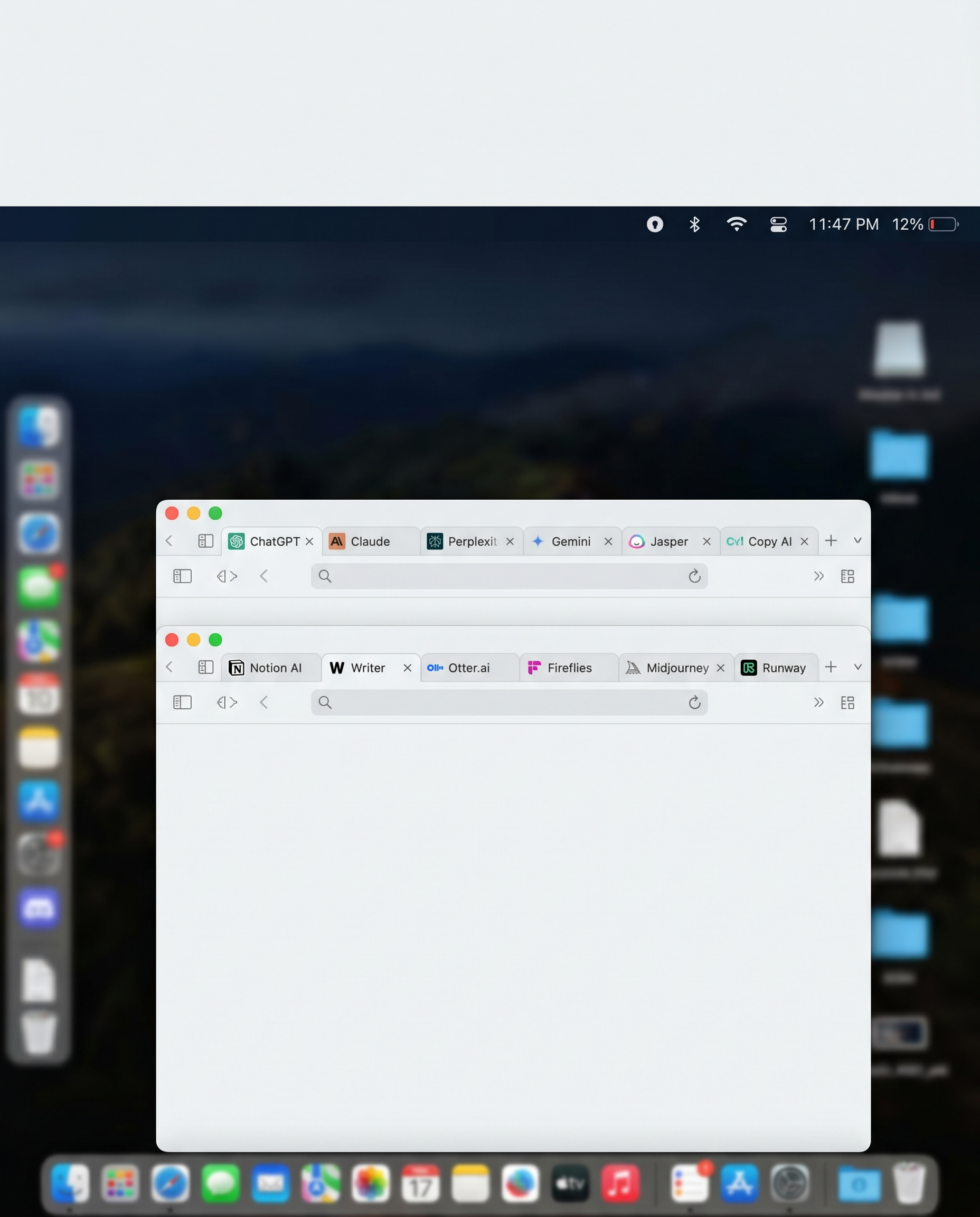Focus the top window search field
980x1217 pixels.
point(508,576)
